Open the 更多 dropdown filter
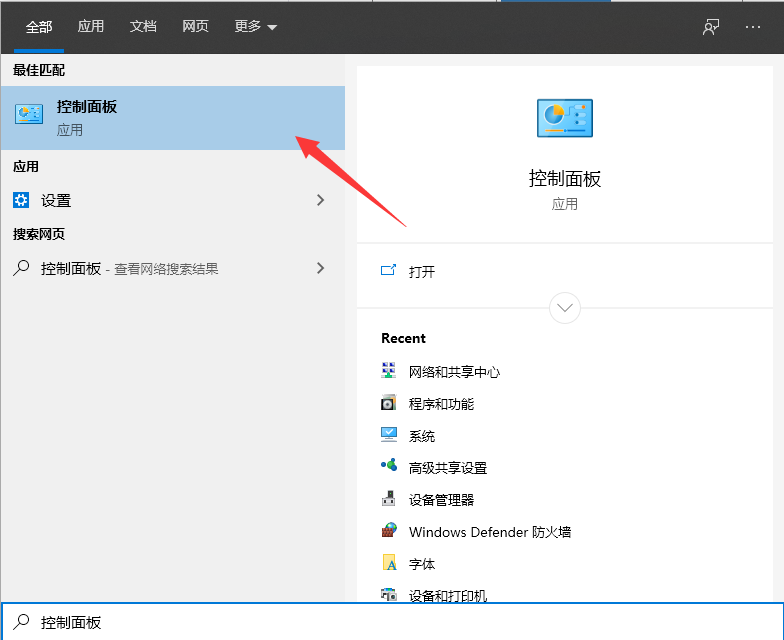This screenshot has height=640, width=784. (x=256, y=27)
